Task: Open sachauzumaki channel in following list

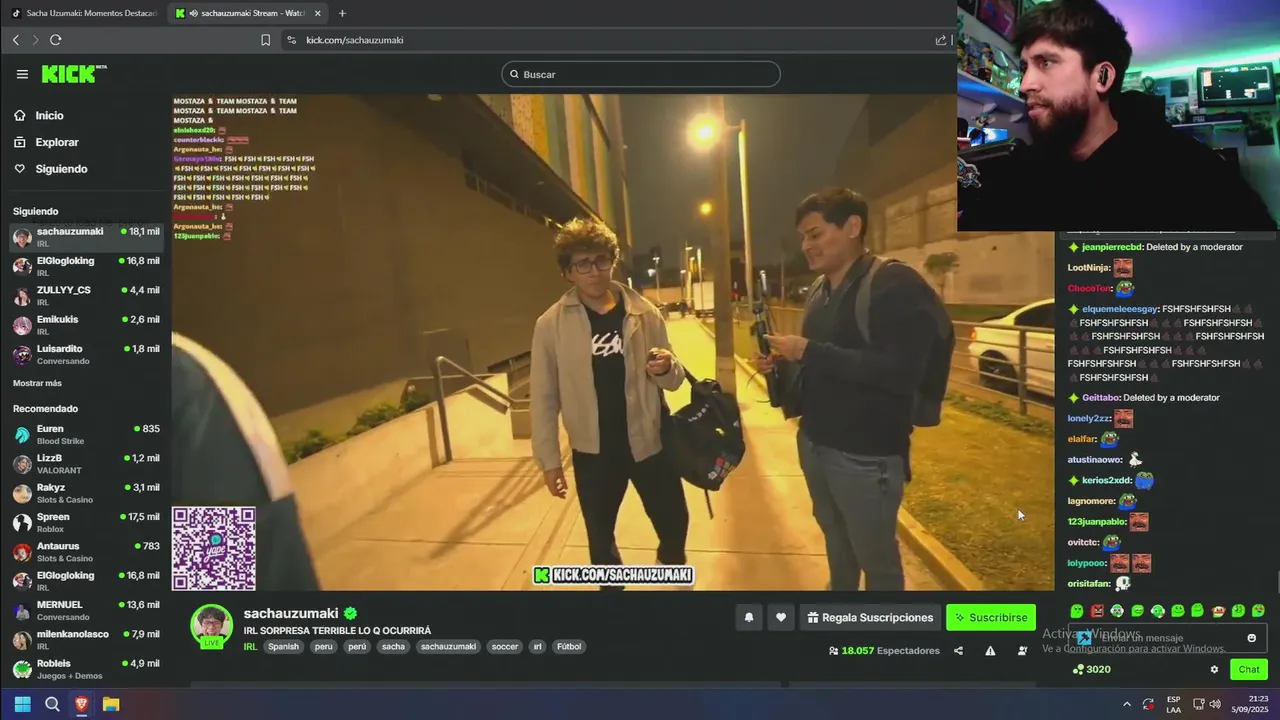Action: pyautogui.click(x=86, y=237)
